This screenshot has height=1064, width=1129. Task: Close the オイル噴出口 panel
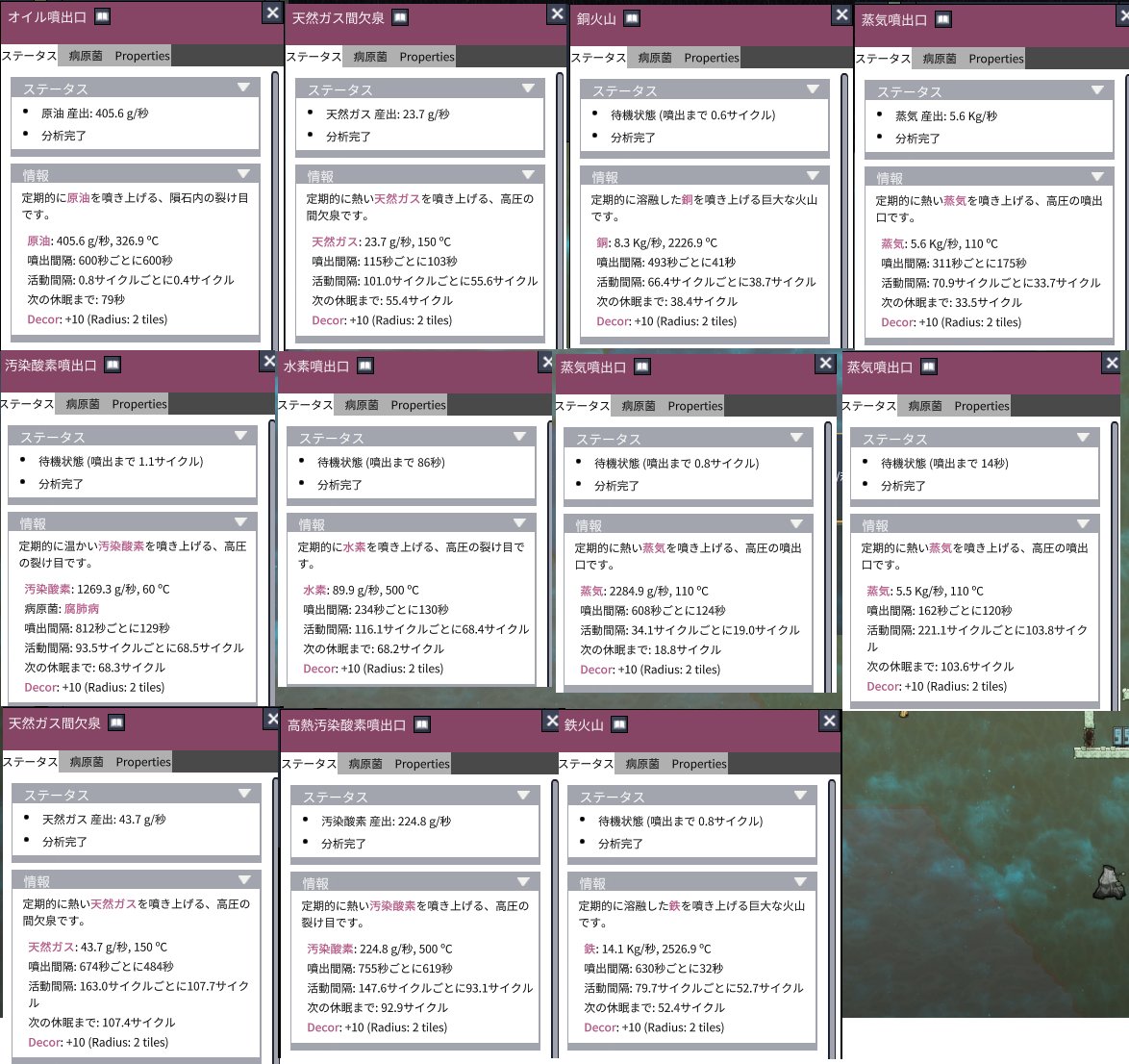pos(272,13)
